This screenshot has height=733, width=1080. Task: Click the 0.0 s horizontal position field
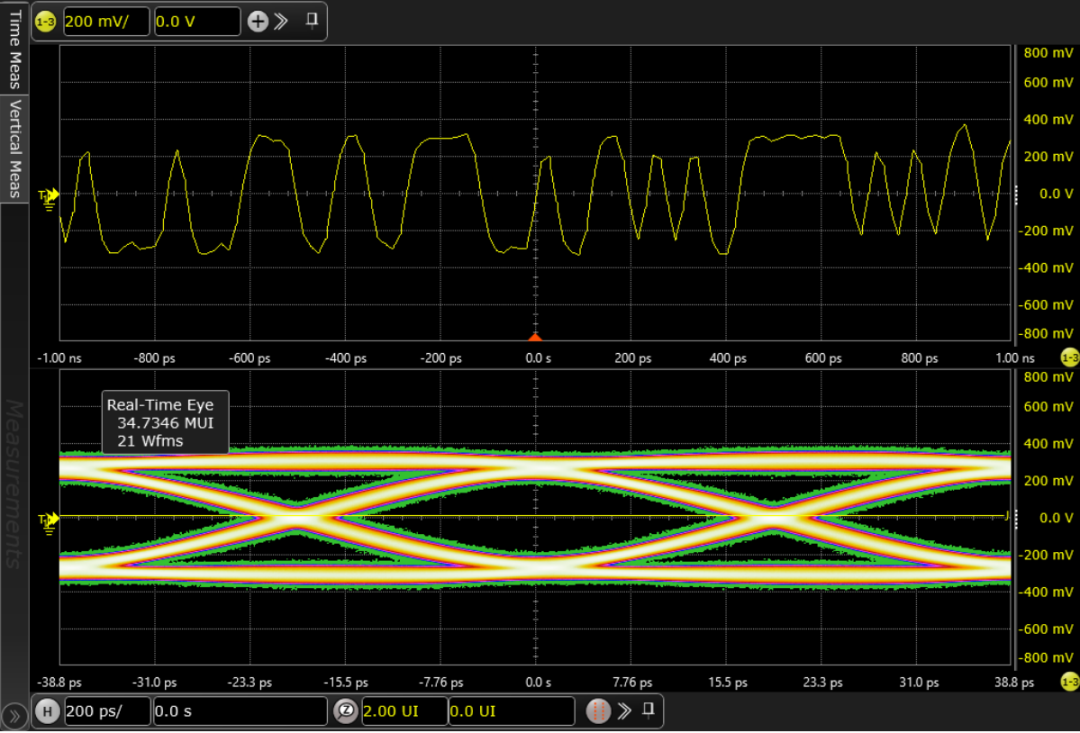(240, 711)
